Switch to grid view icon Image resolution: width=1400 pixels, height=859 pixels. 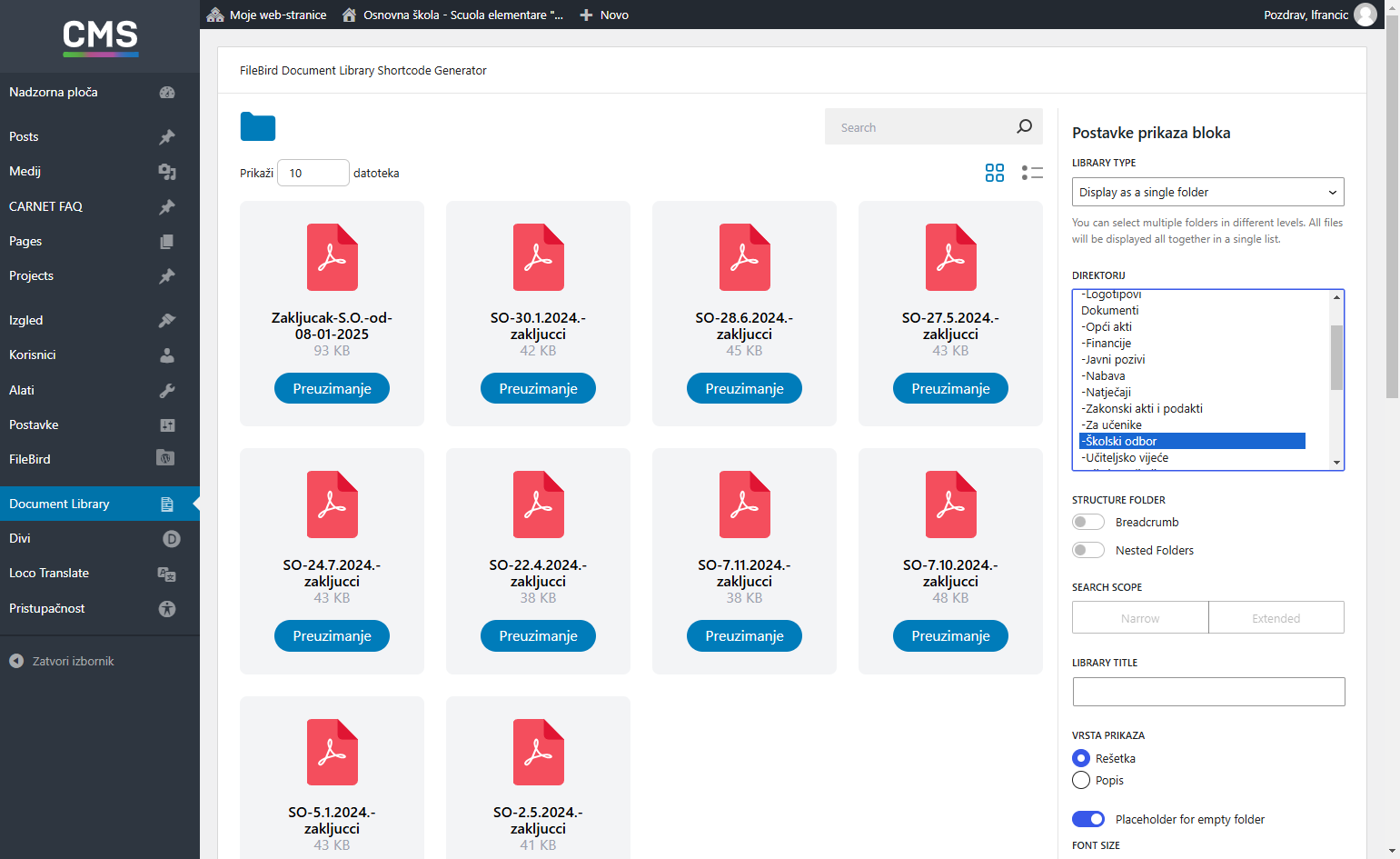(995, 173)
